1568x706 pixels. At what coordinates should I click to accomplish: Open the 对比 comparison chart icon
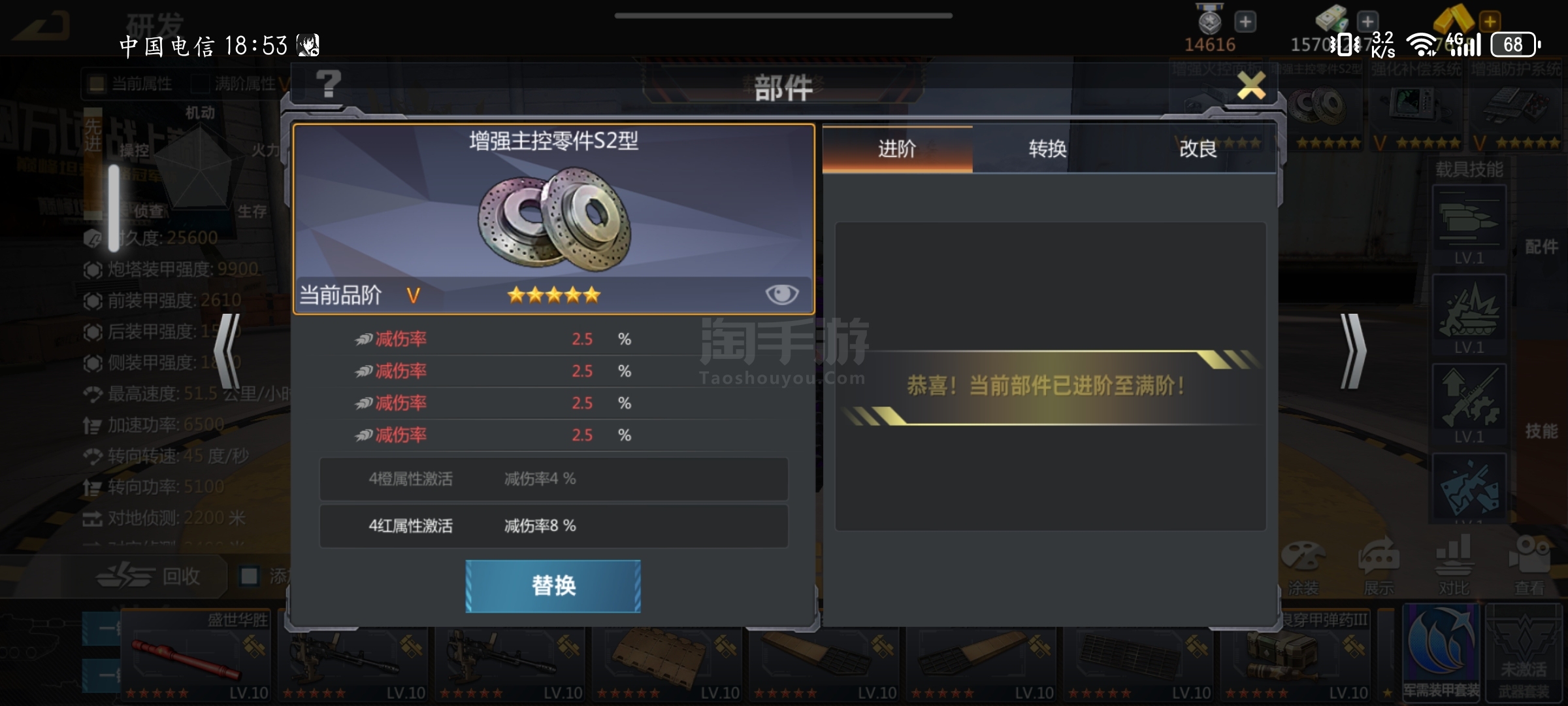click(1454, 567)
